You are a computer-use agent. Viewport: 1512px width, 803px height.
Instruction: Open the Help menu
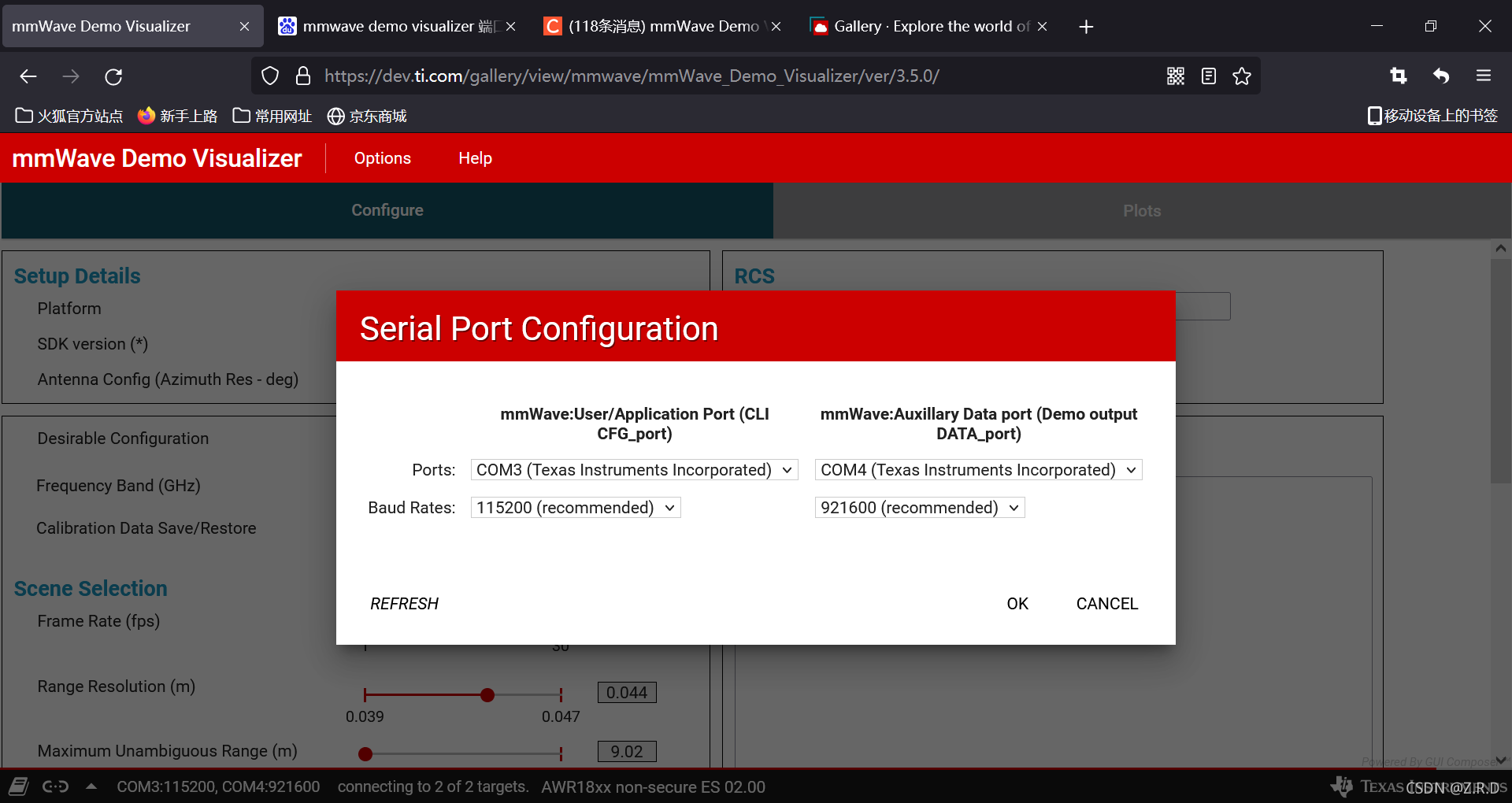(476, 158)
